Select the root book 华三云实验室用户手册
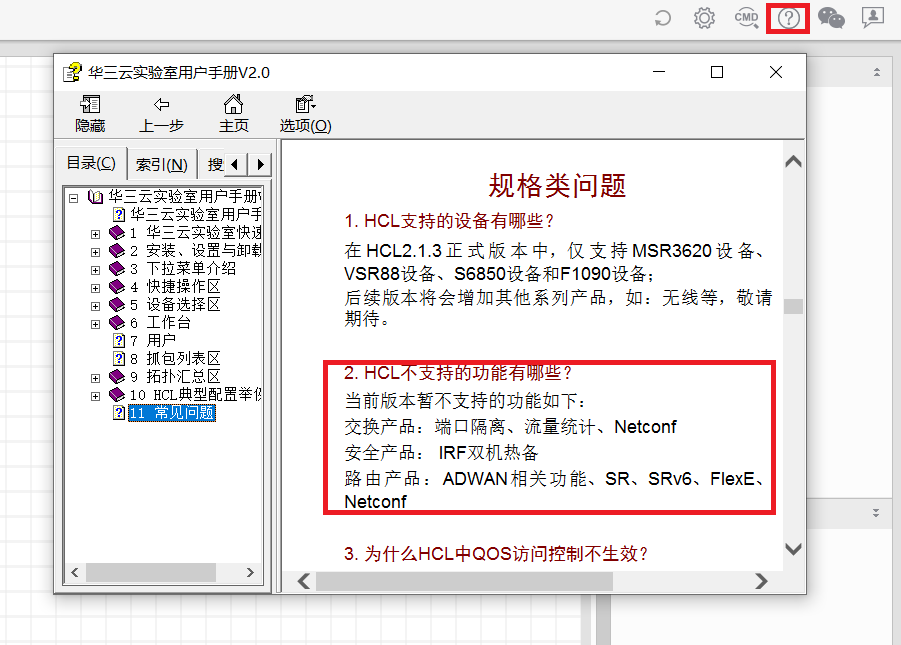Image resolution: width=901 pixels, height=645 pixels. pyautogui.click(x=184, y=197)
